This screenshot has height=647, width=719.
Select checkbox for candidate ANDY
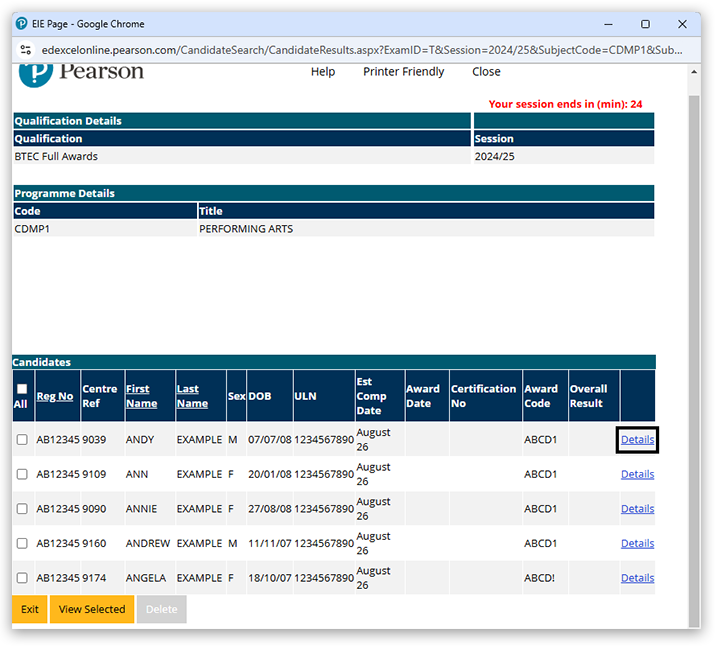[x=22, y=440]
